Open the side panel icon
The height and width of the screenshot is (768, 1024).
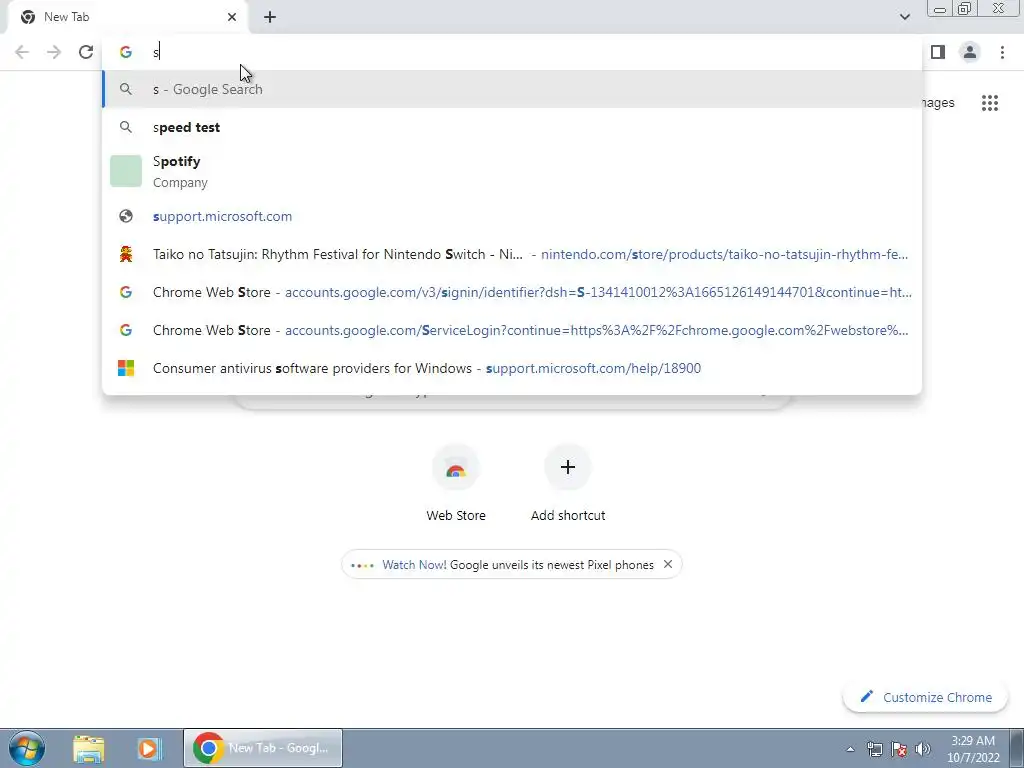point(938,52)
